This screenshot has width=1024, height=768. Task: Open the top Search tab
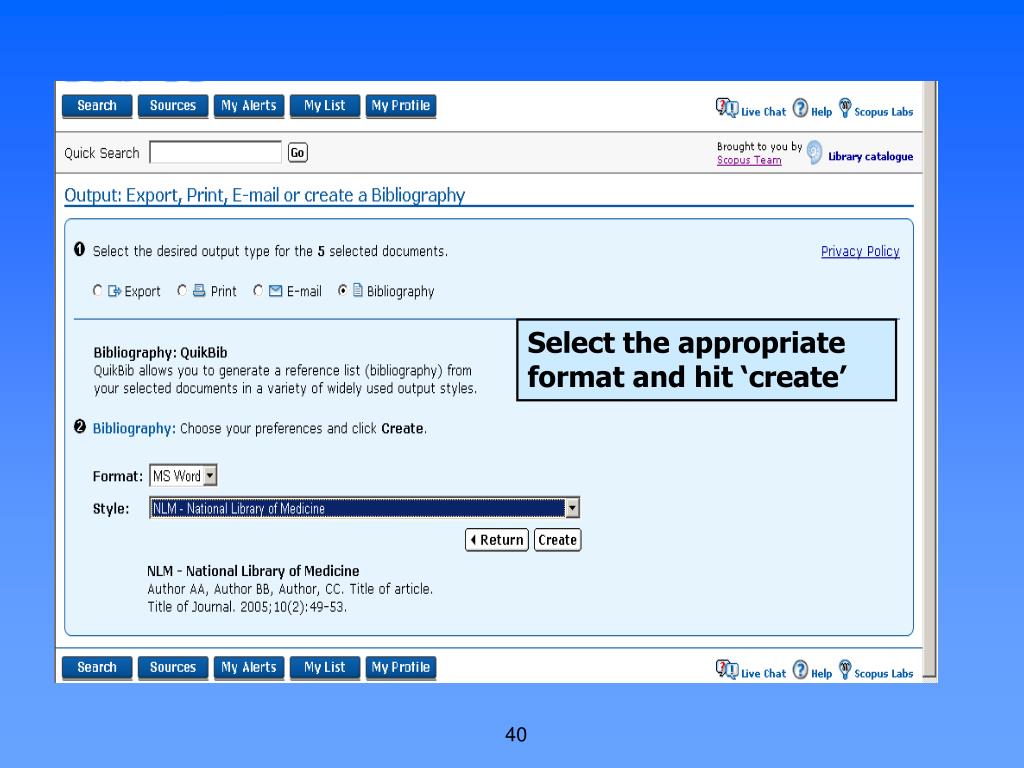[x=97, y=106]
